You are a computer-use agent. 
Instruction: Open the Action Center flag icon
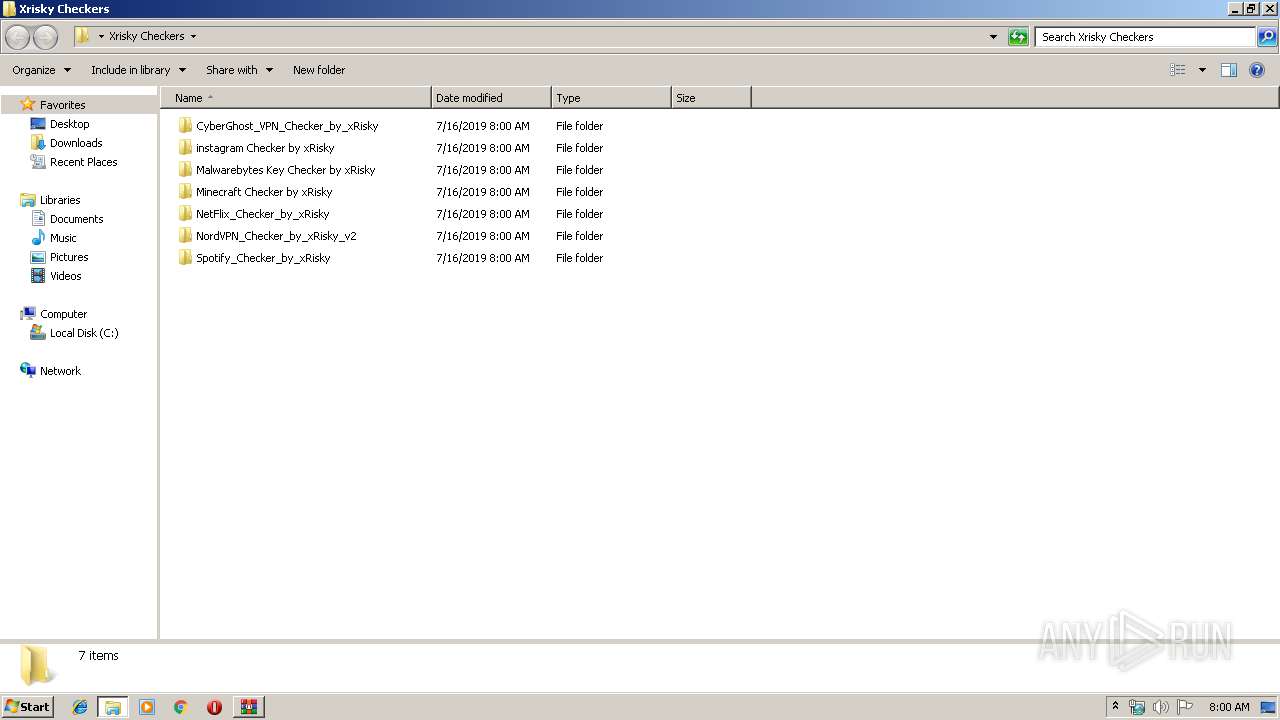1185,707
